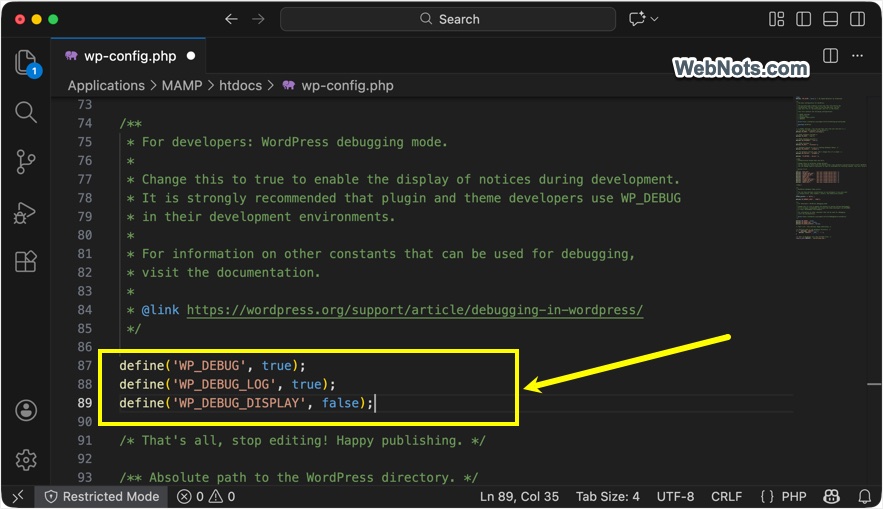Change the Tab Size: 4 setting
883x509 pixels.
(x=608, y=497)
